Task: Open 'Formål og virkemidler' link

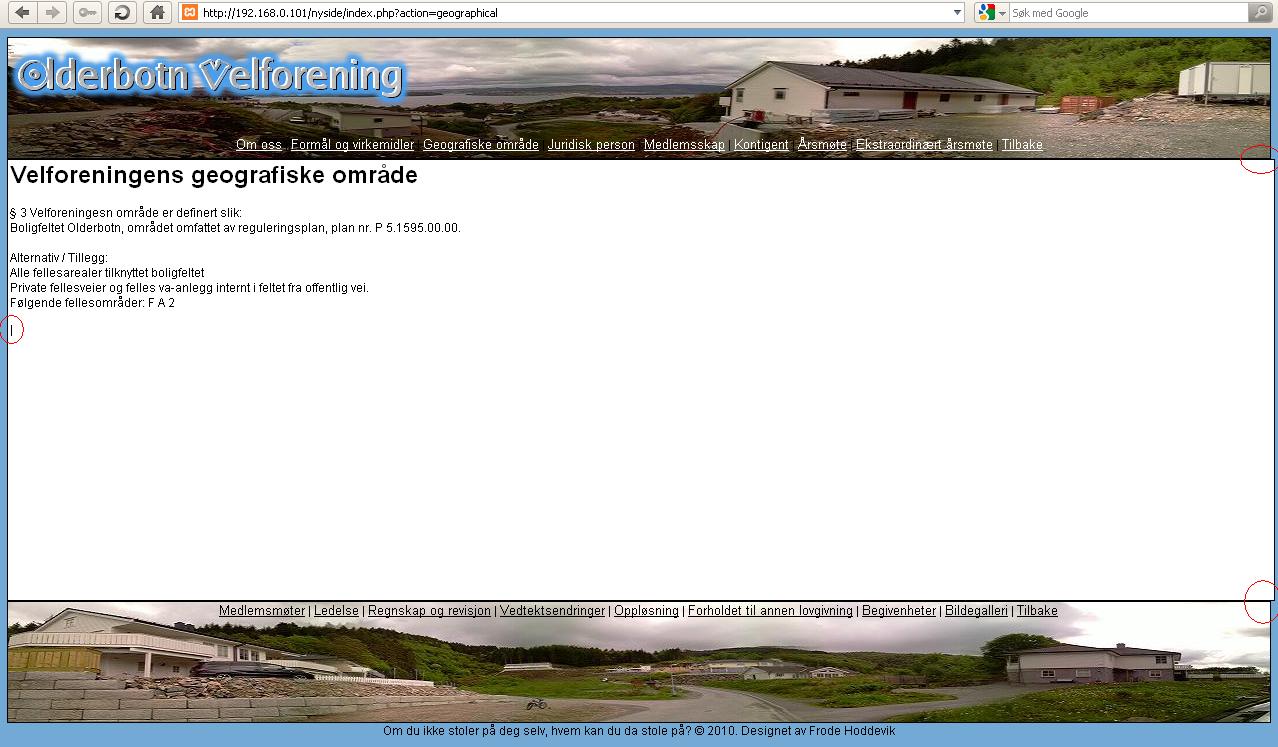Action: (352, 145)
